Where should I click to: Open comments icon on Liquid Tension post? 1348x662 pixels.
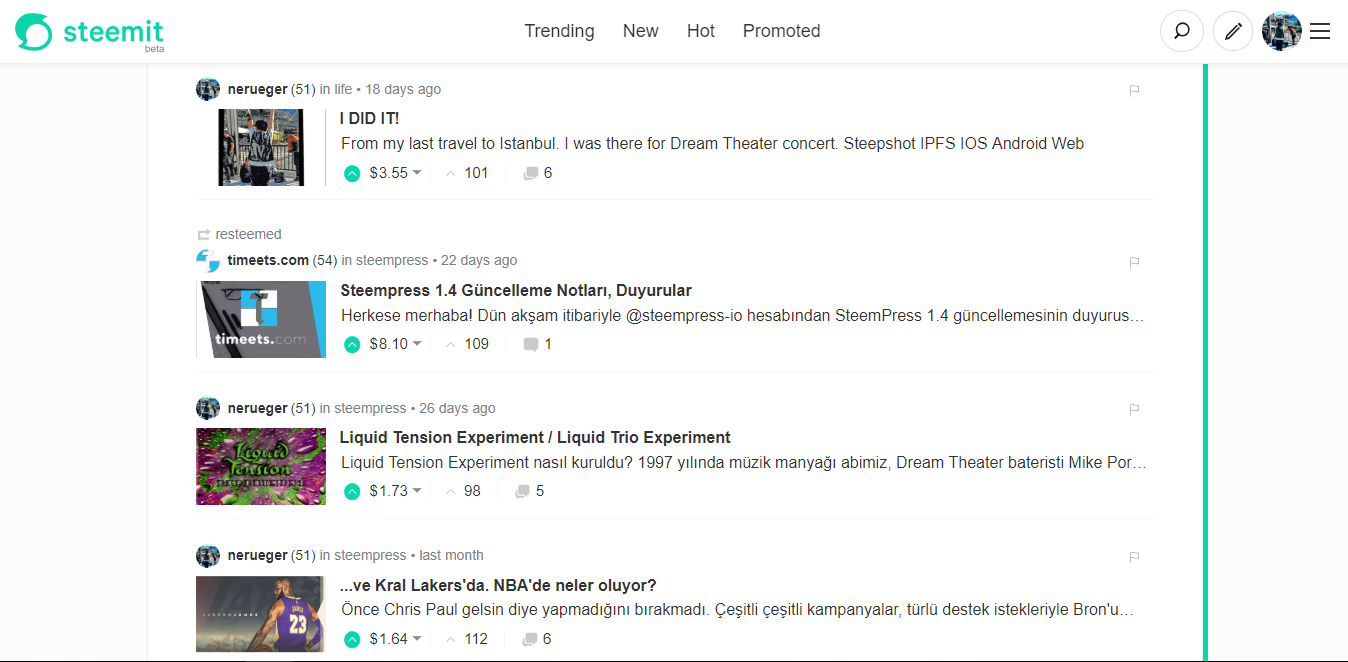pos(522,491)
